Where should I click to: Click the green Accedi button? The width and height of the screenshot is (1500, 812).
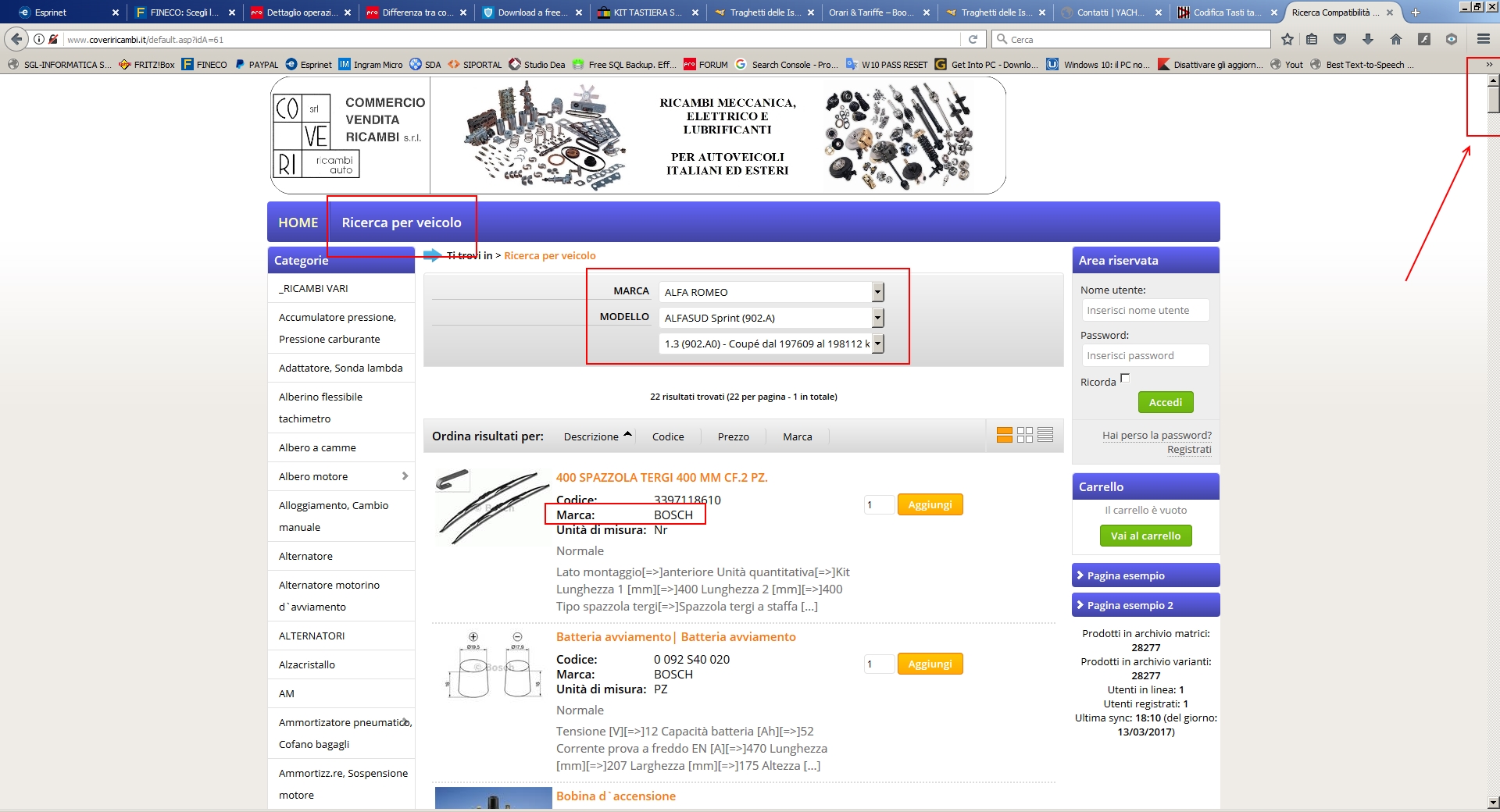1166,402
